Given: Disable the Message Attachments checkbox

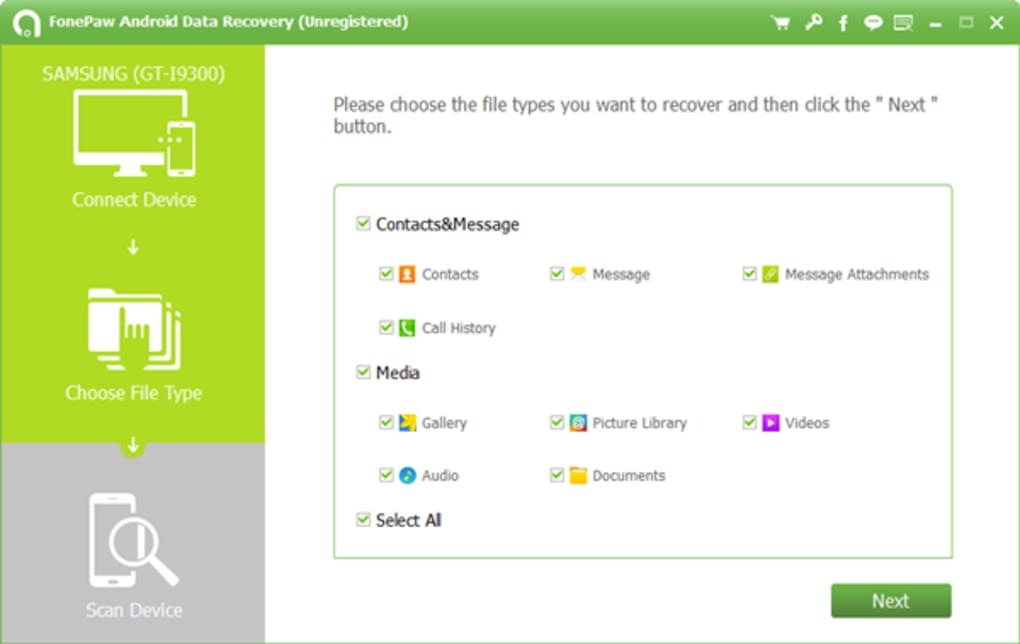Looking at the screenshot, I should click(748, 273).
